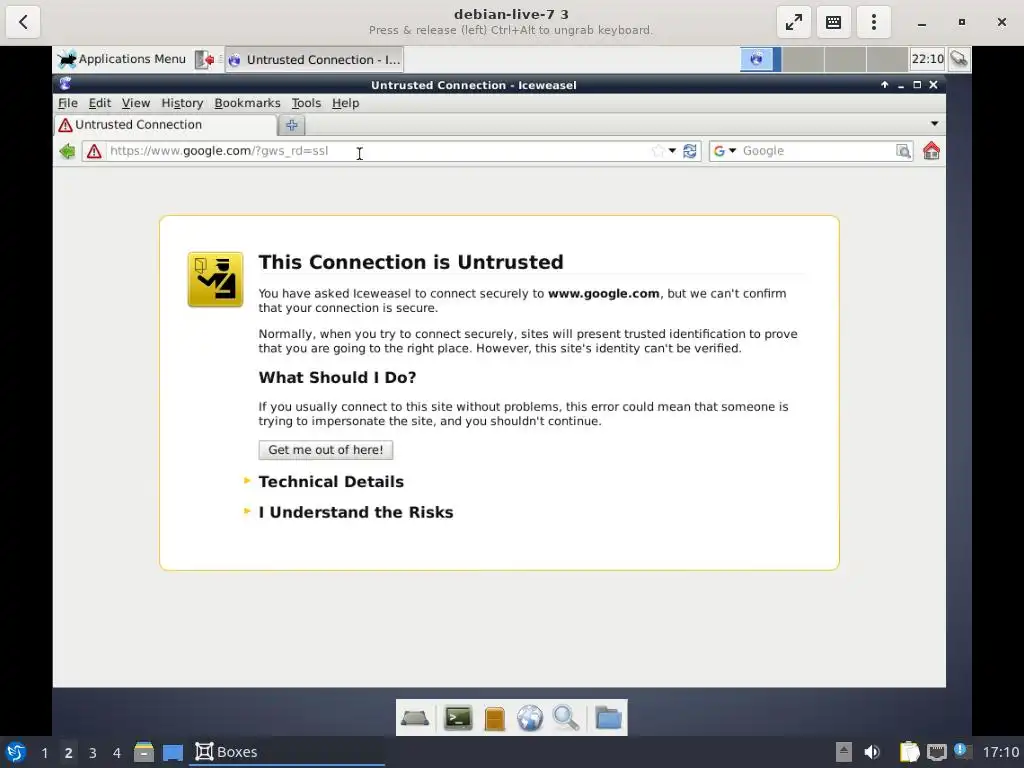Click the Get me out of here! button
The height and width of the screenshot is (768, 1024).
326,450
